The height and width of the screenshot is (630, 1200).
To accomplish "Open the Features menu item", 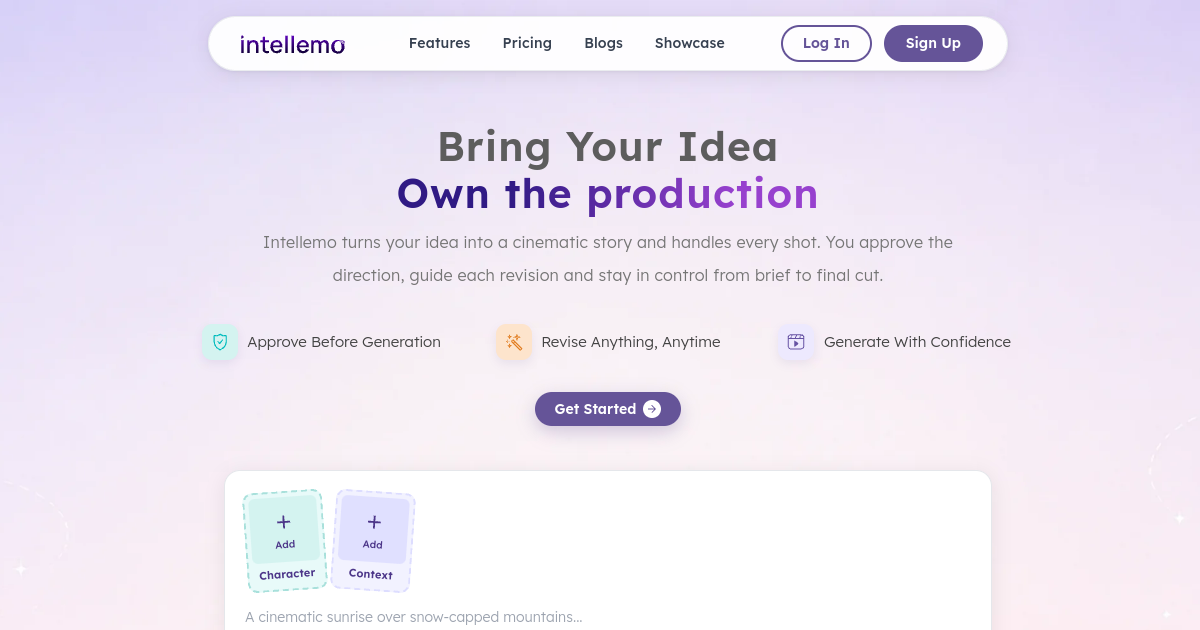I will 439,43.
